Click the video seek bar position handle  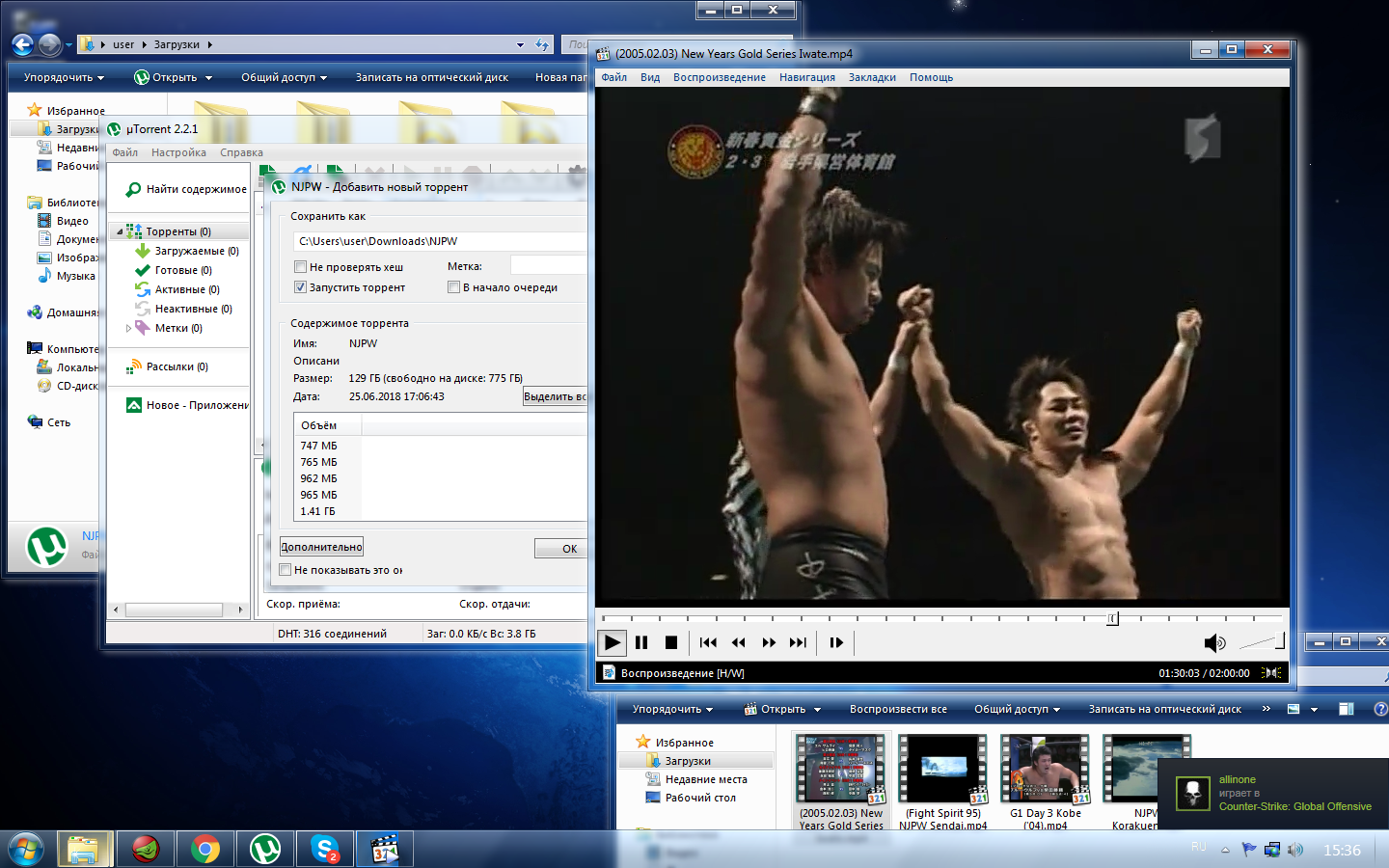point(1112,618)
